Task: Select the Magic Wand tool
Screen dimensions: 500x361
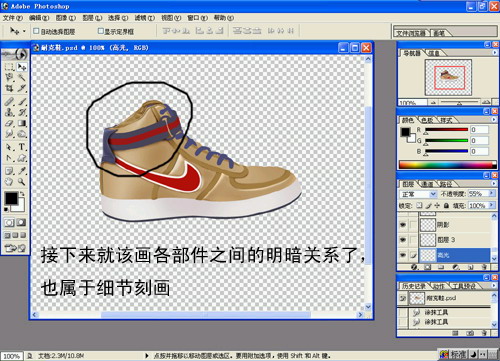Action: coord(22,78)
